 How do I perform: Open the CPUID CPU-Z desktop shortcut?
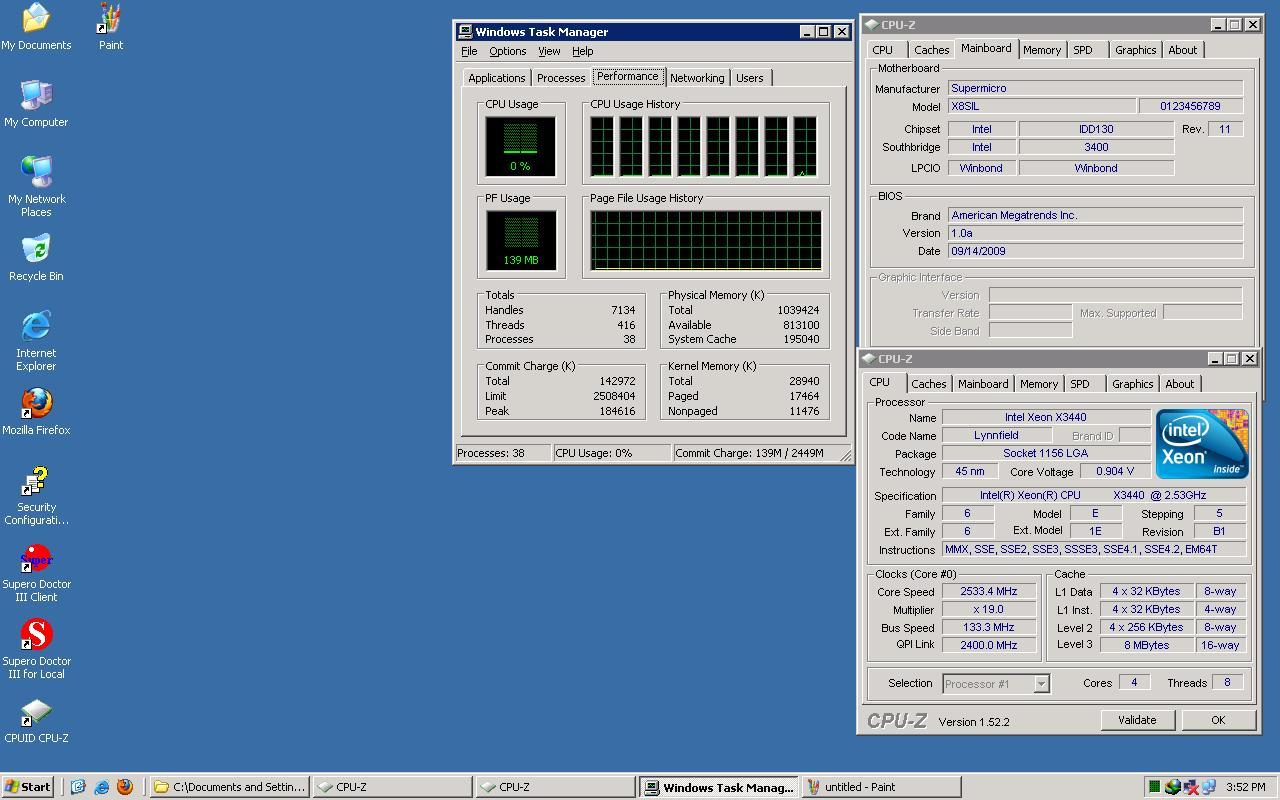point(36,721)
